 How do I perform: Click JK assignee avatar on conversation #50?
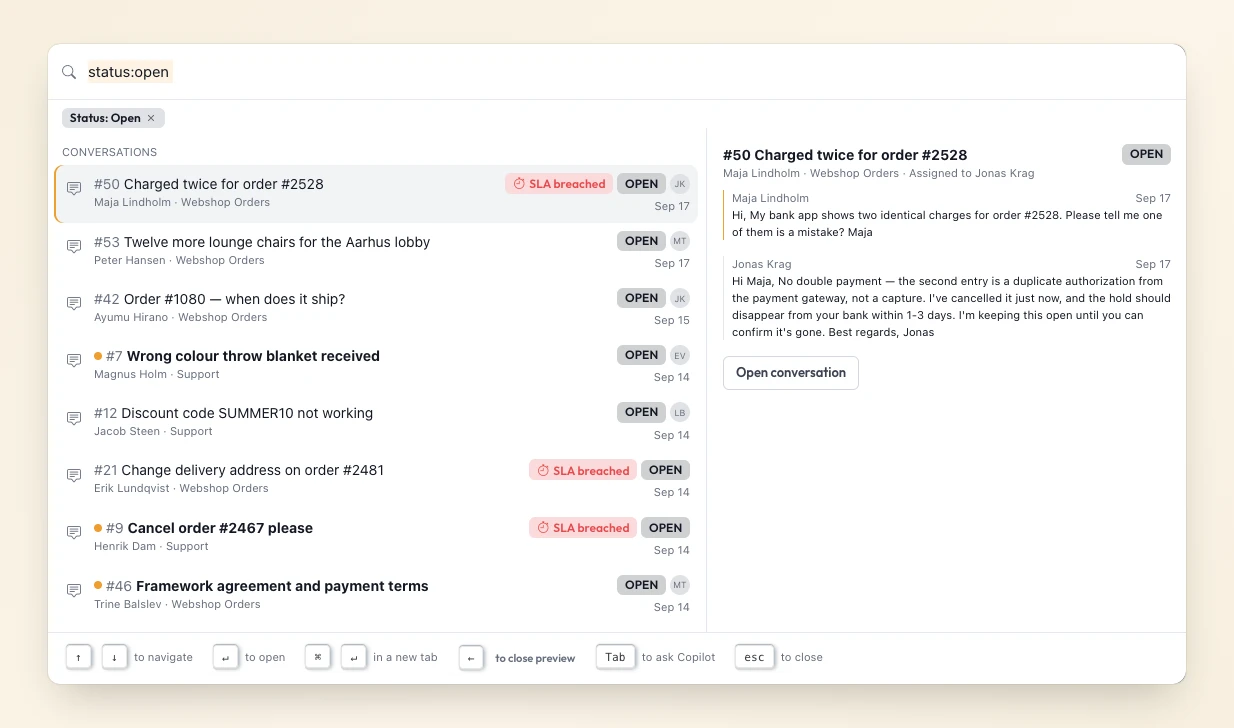click(x=680, y=184)
